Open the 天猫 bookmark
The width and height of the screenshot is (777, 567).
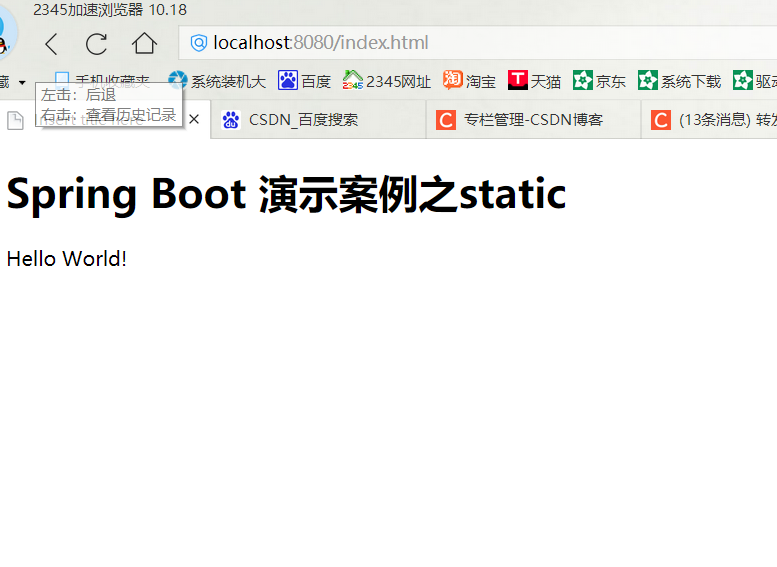click(x=534, y=80)
